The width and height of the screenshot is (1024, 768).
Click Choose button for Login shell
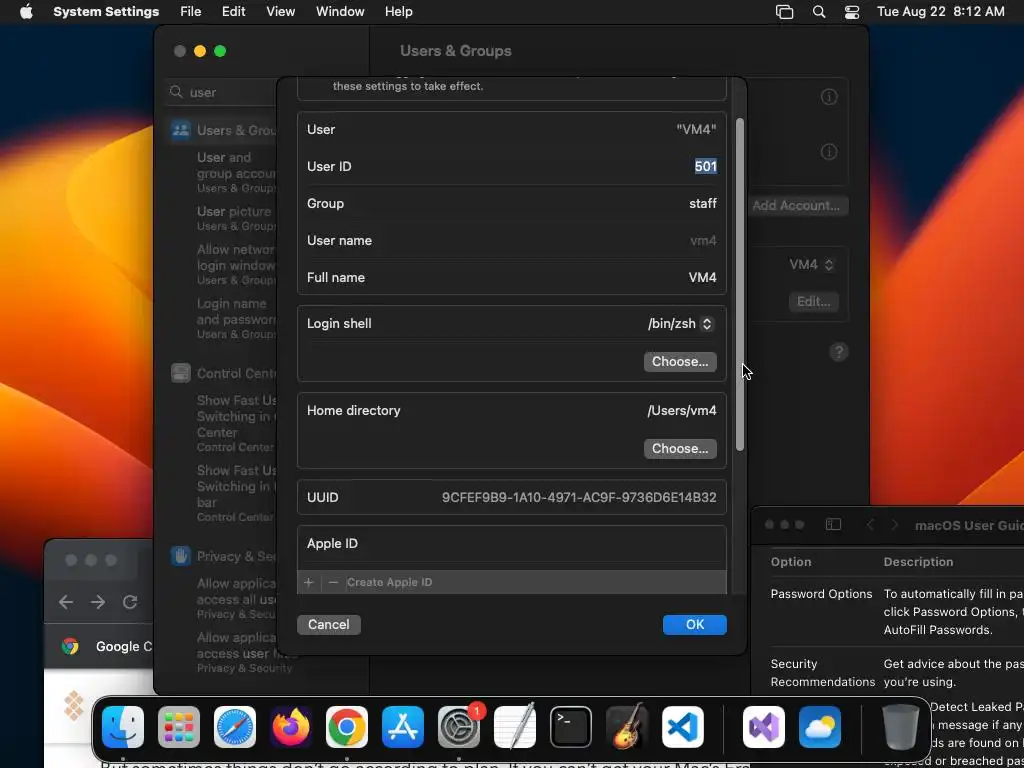click(680, 362)
